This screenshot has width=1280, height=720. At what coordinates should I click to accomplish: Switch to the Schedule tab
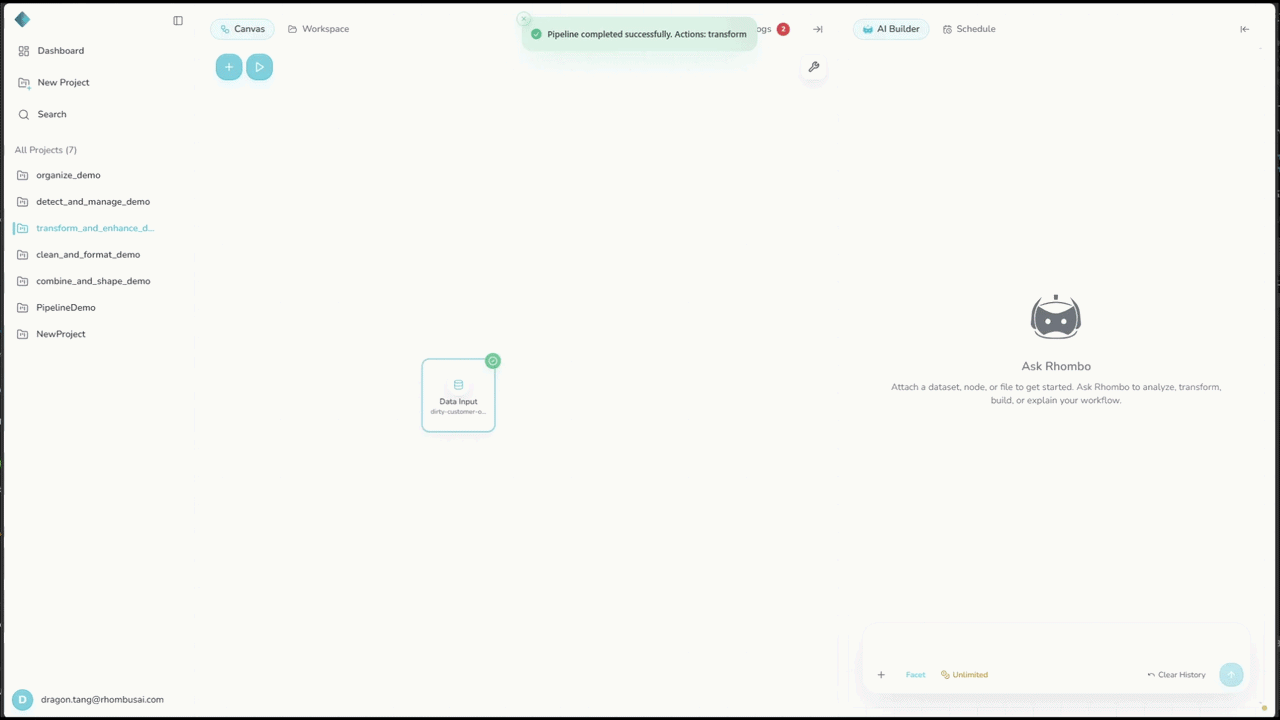969,29
